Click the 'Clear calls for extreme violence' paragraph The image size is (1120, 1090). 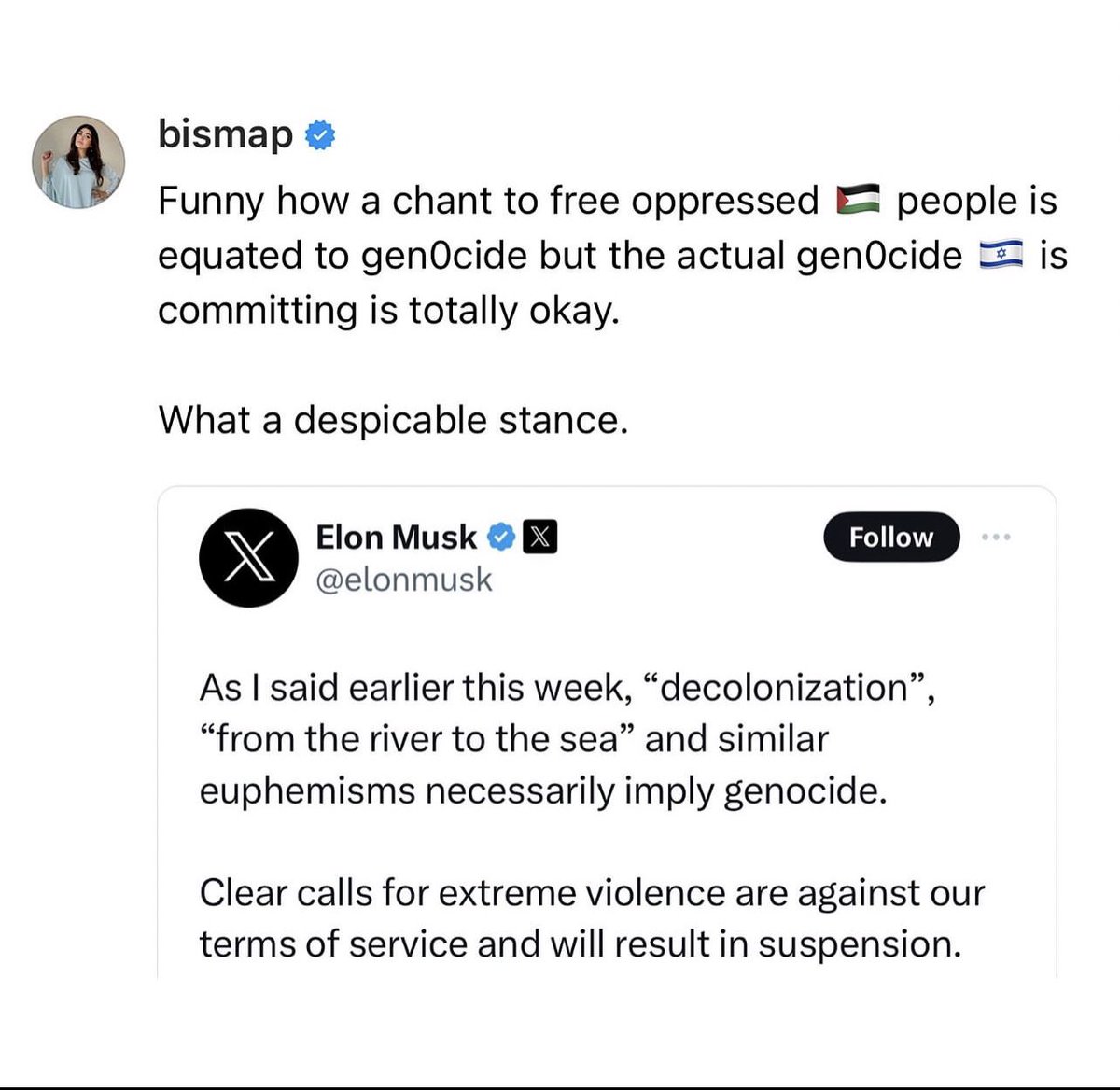tap(592, 918)
